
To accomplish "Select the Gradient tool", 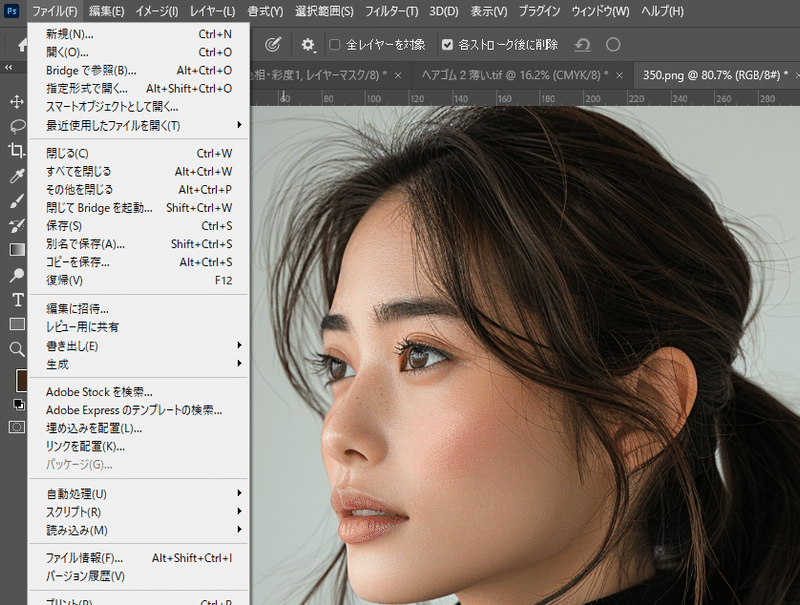I will (17, 249).
